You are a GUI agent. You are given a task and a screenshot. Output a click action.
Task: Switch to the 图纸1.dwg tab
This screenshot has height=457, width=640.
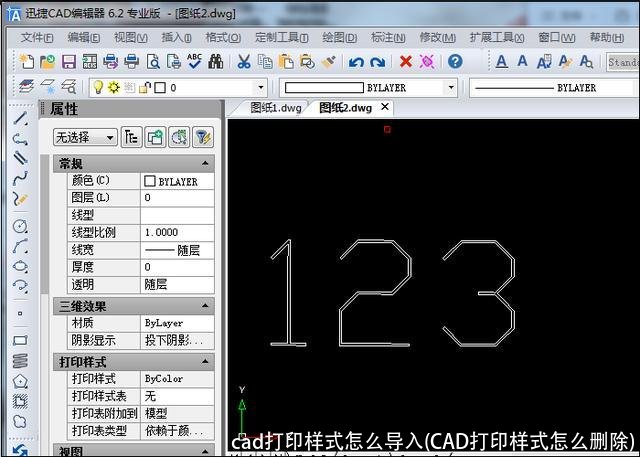(x=276, y=108)
